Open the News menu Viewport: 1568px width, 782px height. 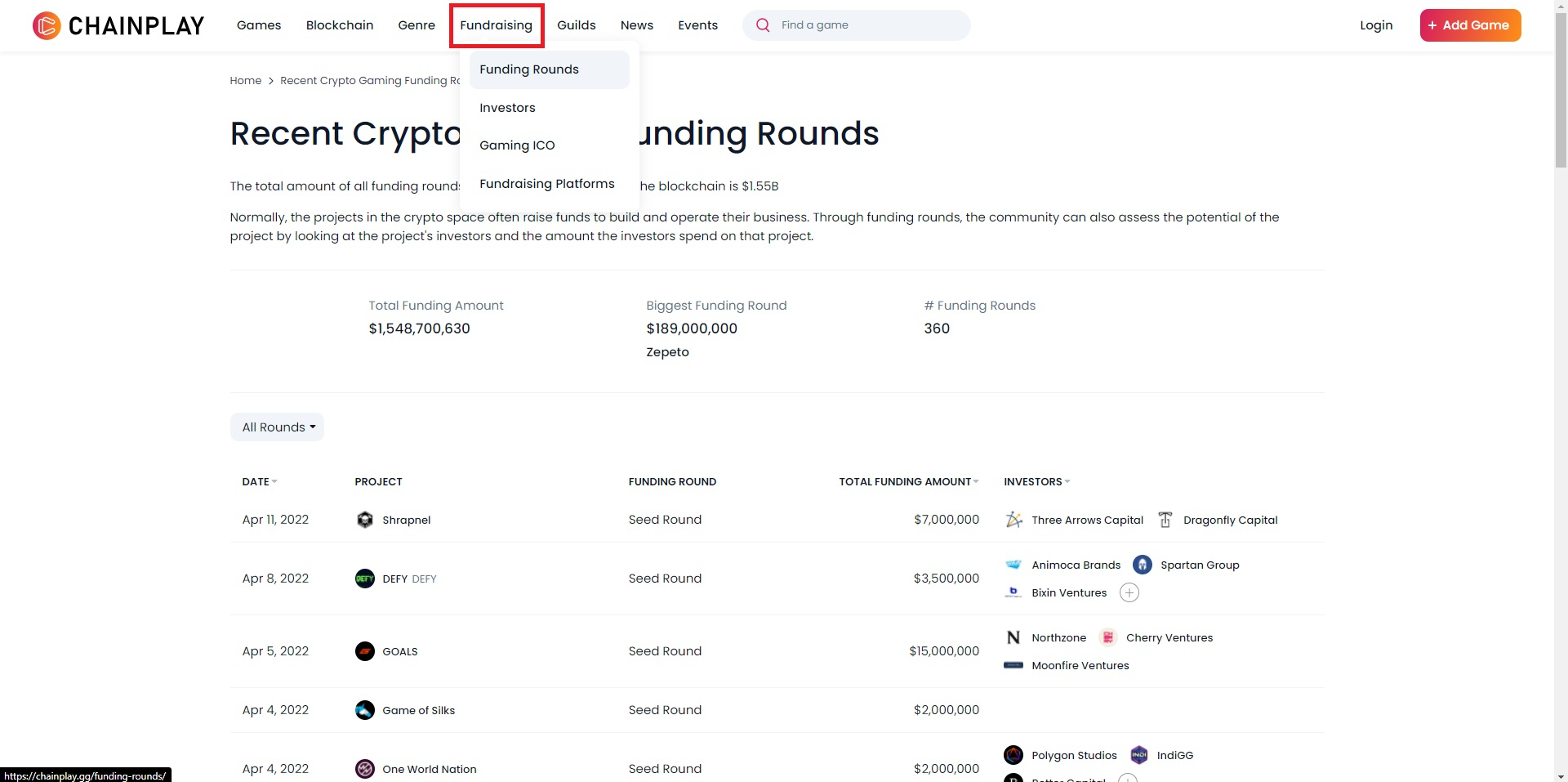pyautogui.click(x=637, y=25)
